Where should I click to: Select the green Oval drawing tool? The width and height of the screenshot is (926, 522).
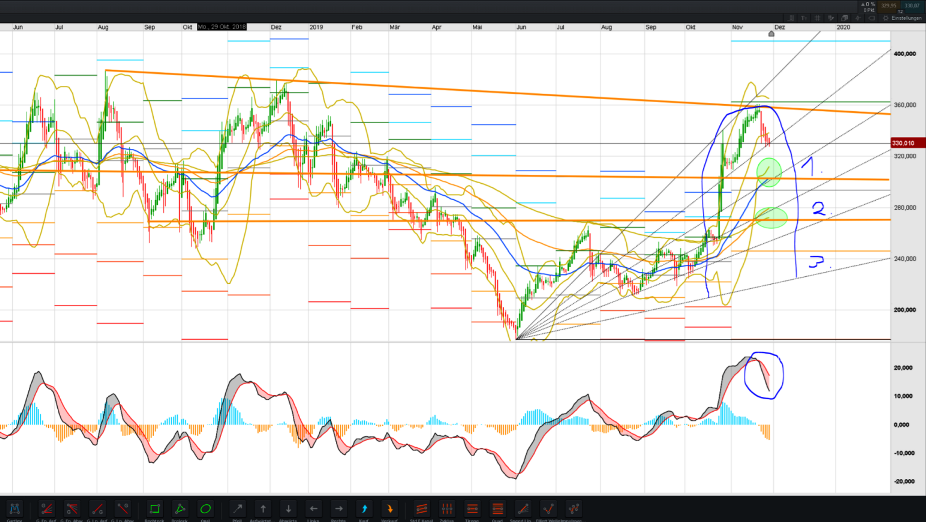(205, 508)
